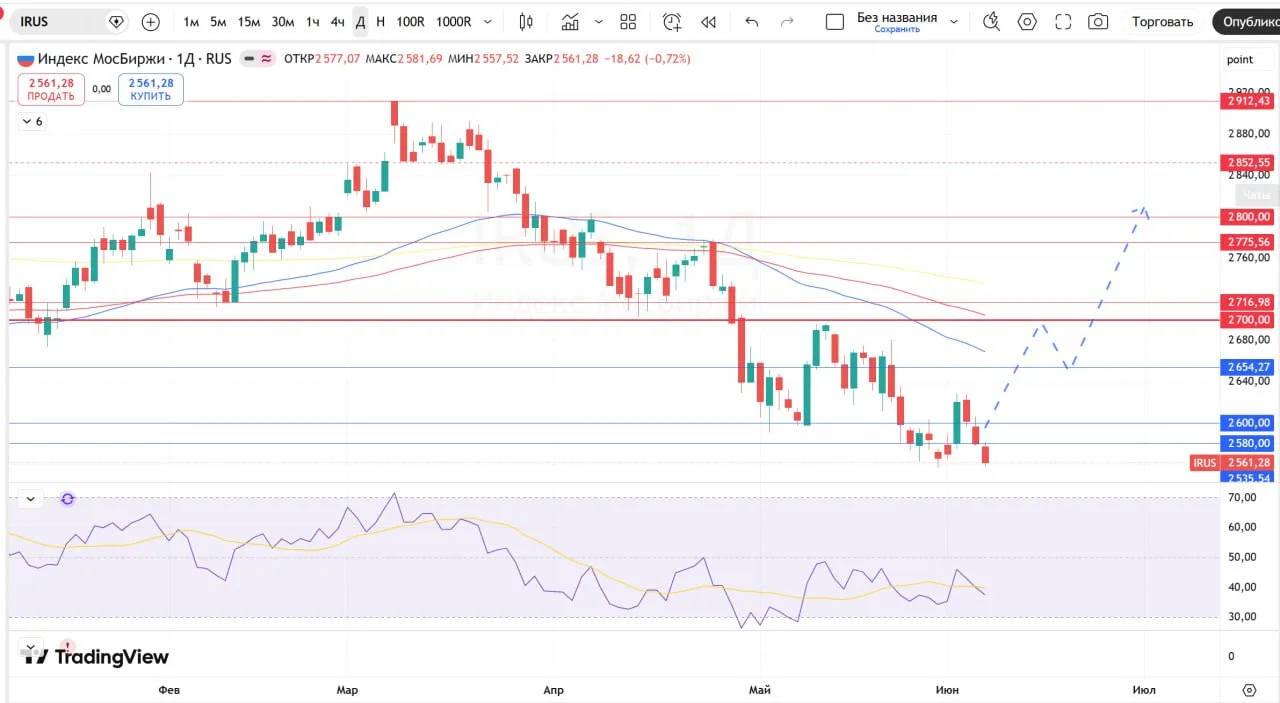
Task: Select the 2800,00 price level label
Action: pyautogui.click(x=1248, y=217)
